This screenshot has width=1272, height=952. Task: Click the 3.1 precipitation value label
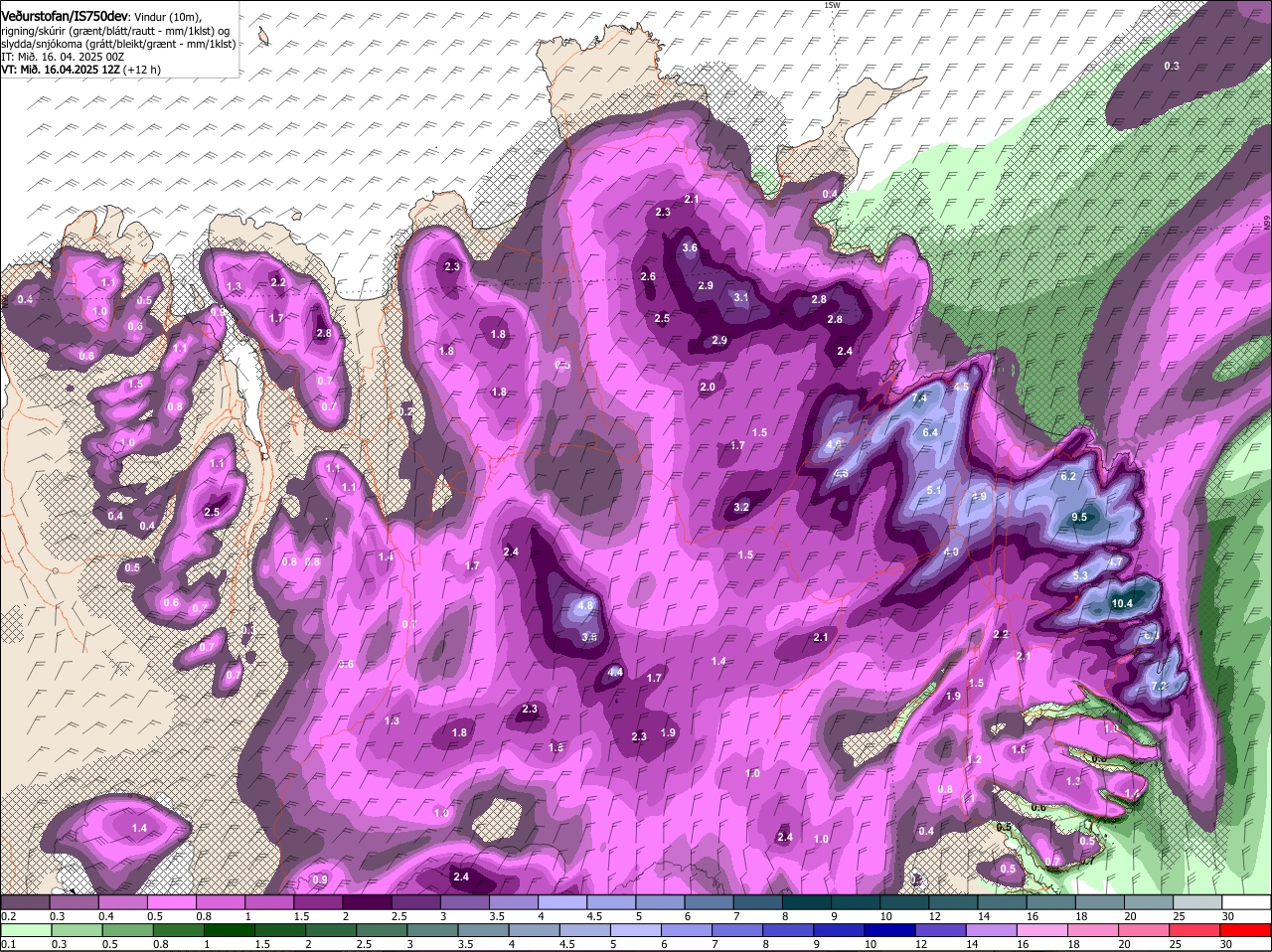coord(741,297)
